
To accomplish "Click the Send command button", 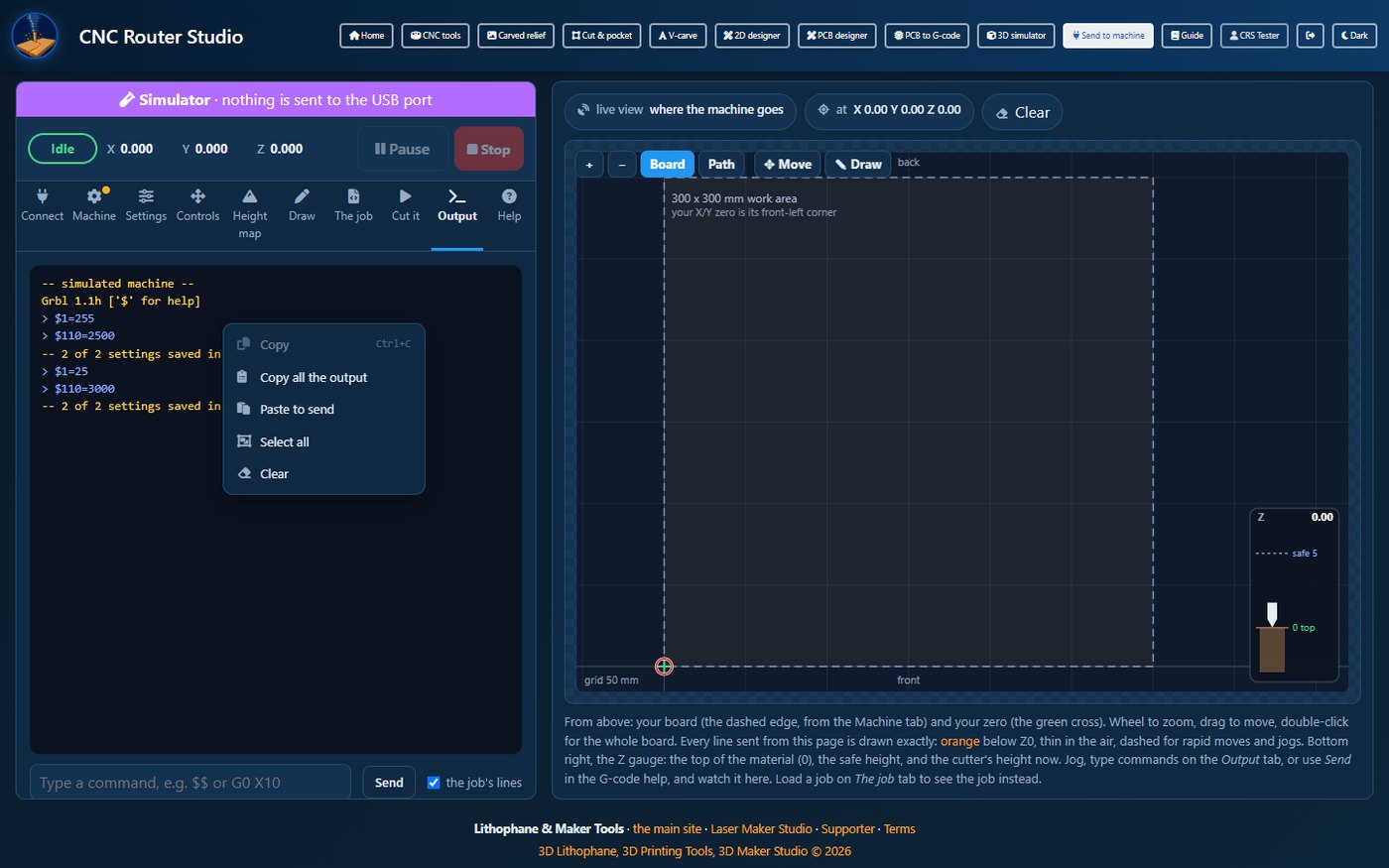I will pyautogui.click(x=389, y=783).
